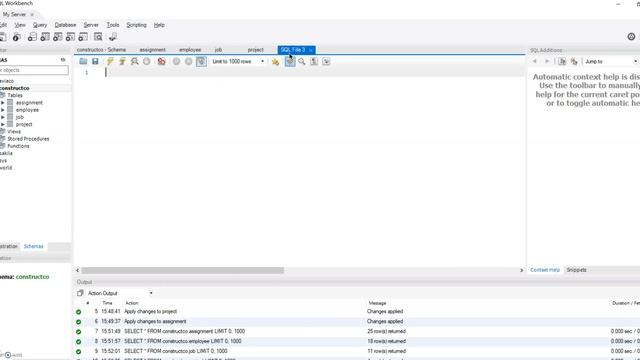Switch to the Snippets tab
The width and height of the screenshot is (640, 360).
pos(576,270)
